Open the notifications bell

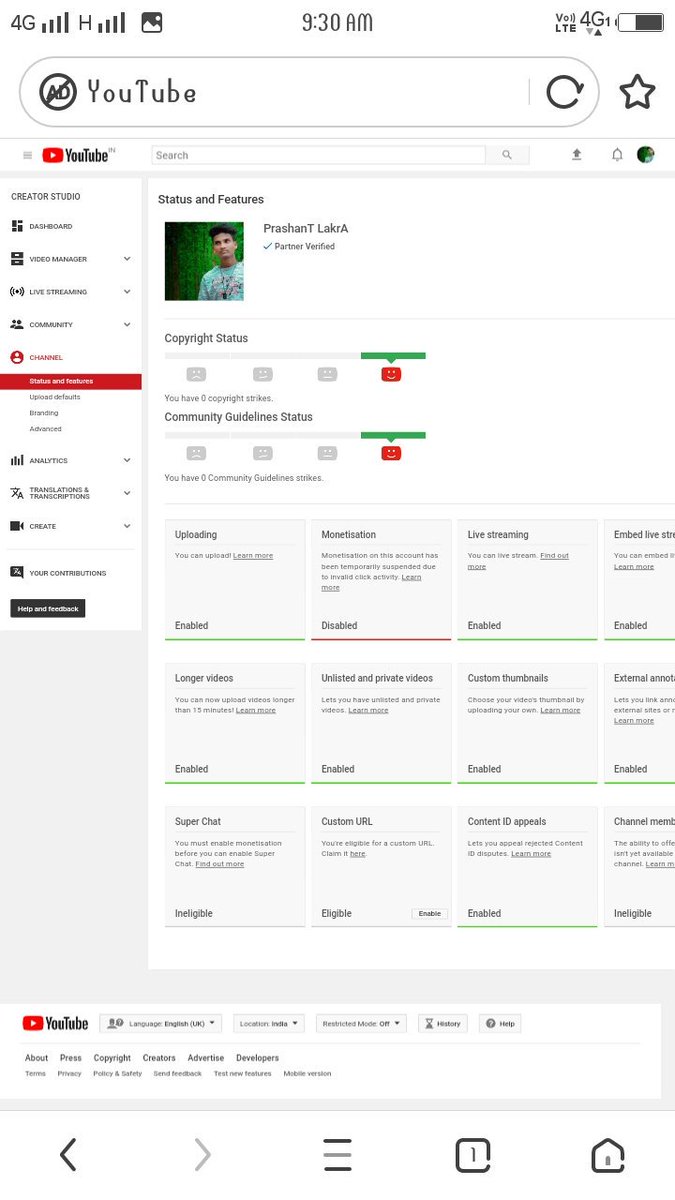[617, 155]
